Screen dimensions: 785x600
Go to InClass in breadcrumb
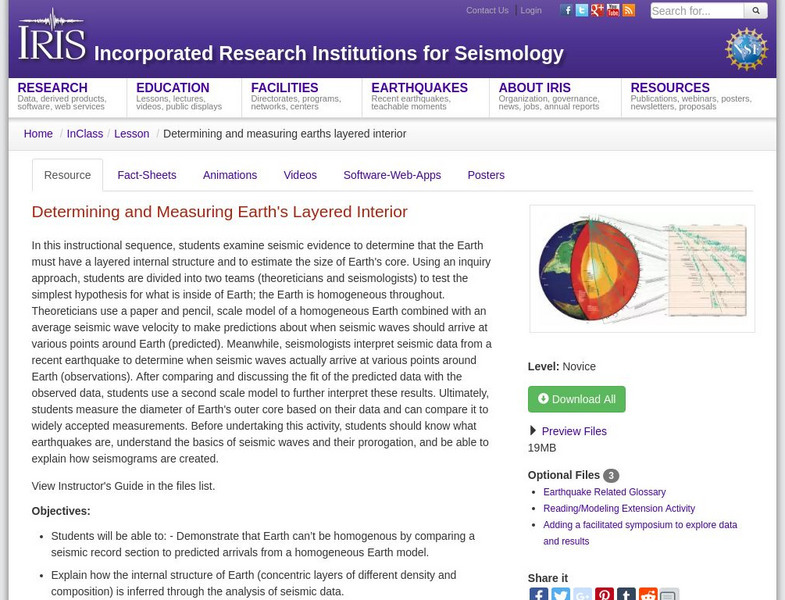coord(85,134)
